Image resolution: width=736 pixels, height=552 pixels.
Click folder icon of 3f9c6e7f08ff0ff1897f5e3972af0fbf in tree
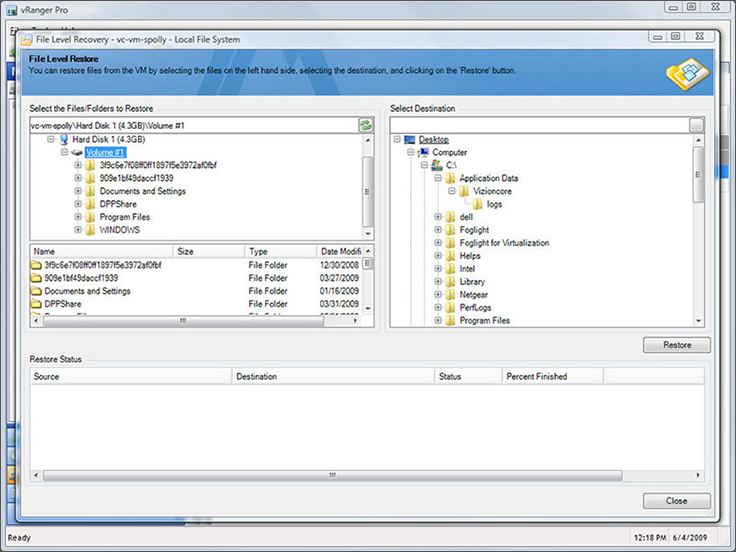(x=90, y=165)
